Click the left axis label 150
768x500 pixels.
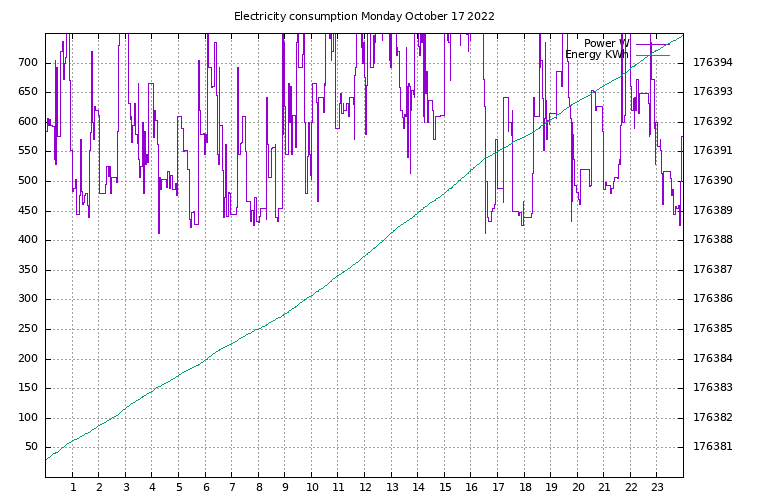(x=28, y=388)
